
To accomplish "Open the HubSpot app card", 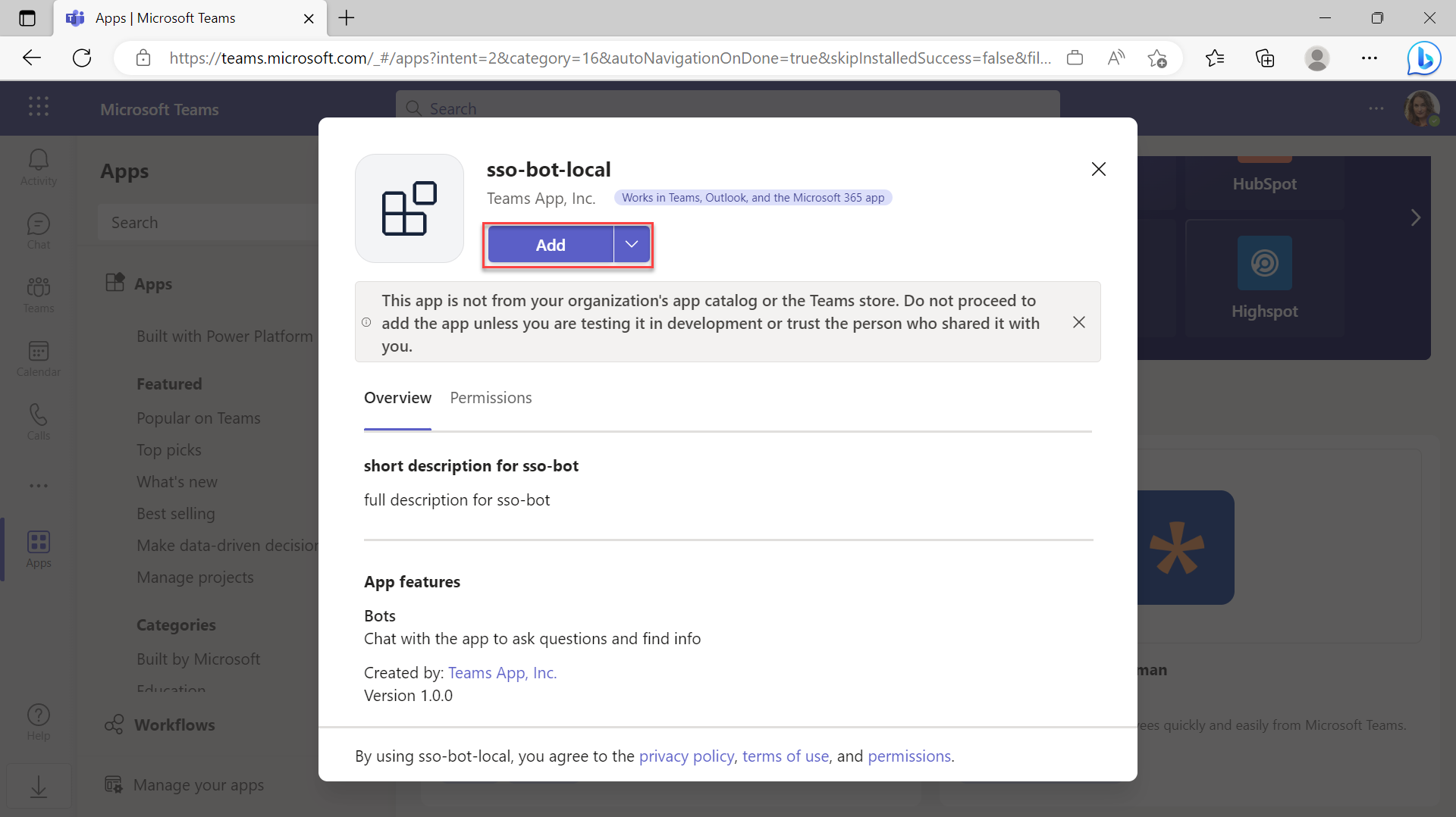I will tap(1264, 183).
